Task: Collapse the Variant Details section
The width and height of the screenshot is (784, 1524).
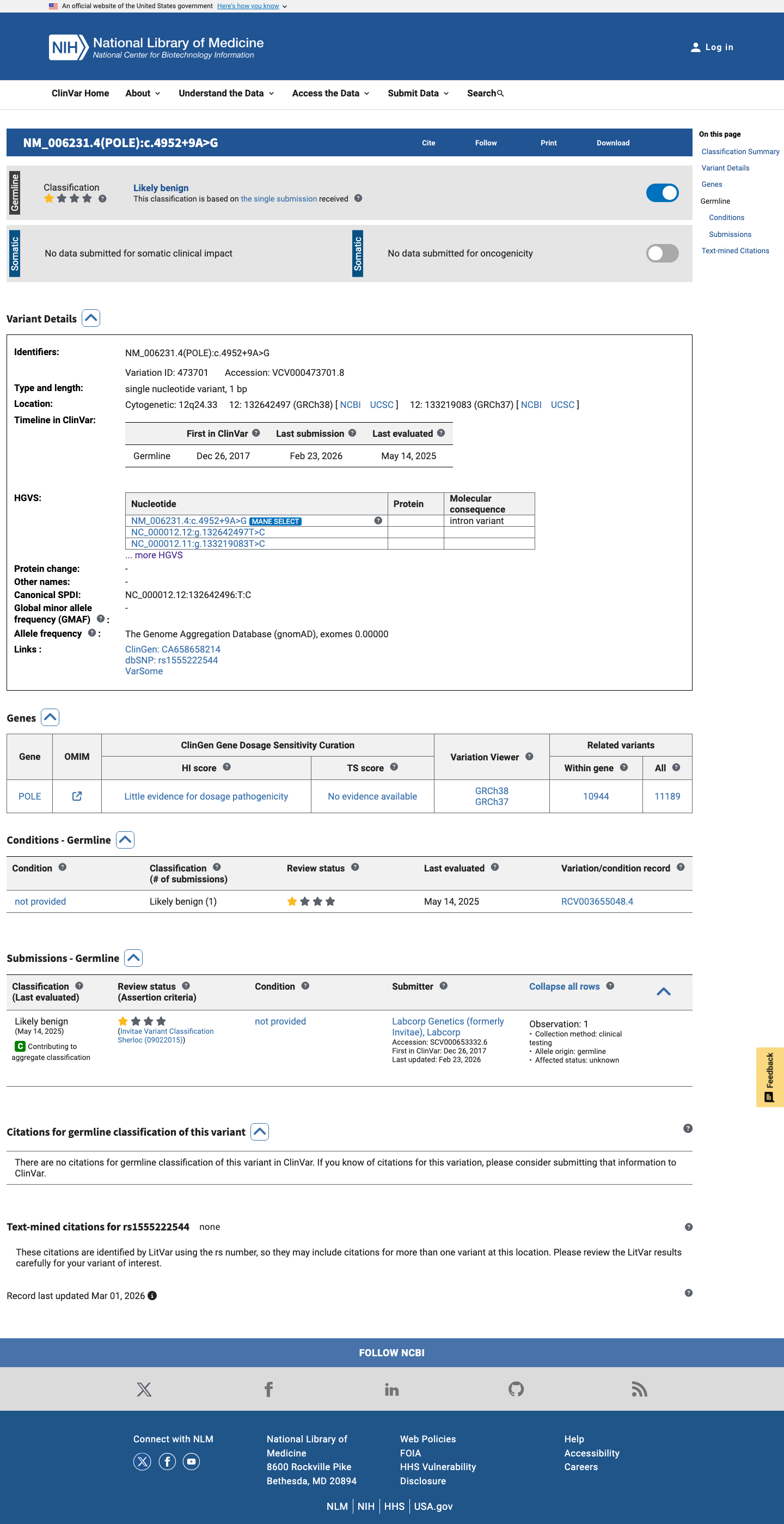Action: coord(91,318)
